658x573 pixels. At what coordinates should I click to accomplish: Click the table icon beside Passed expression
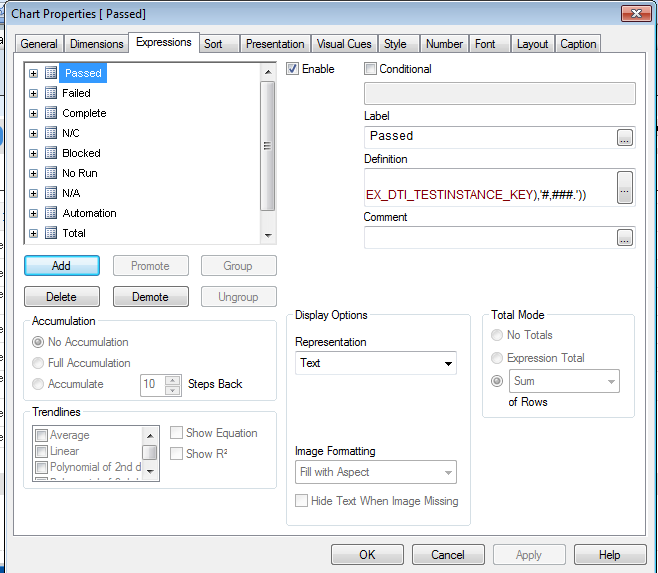51,73
